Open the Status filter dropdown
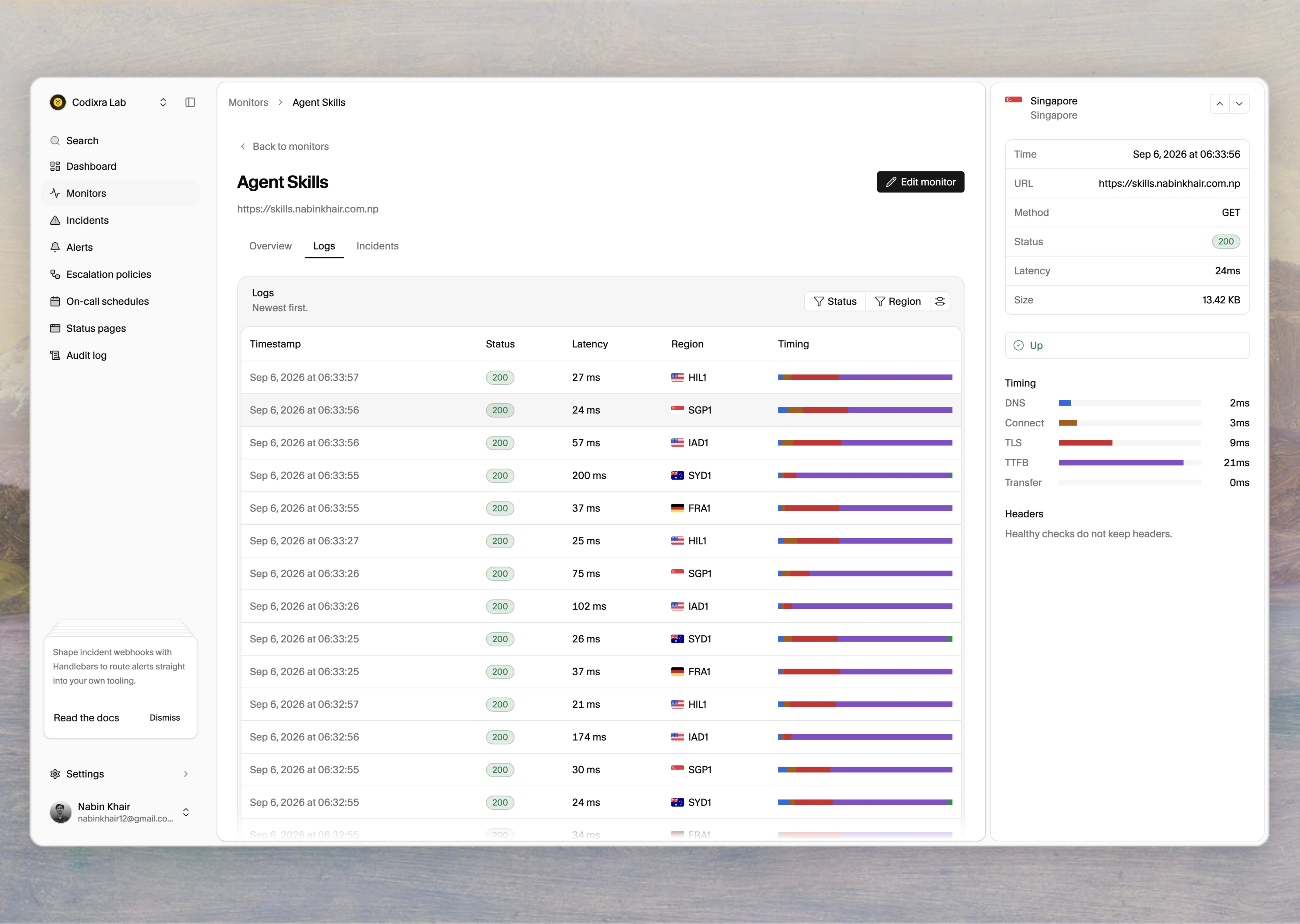The image size is (1300, 924). pyautogui.click(x=835, y=302)
